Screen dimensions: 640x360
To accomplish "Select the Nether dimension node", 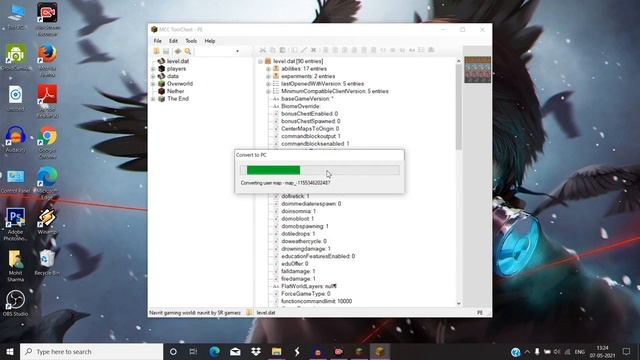I will coord(176,91).
